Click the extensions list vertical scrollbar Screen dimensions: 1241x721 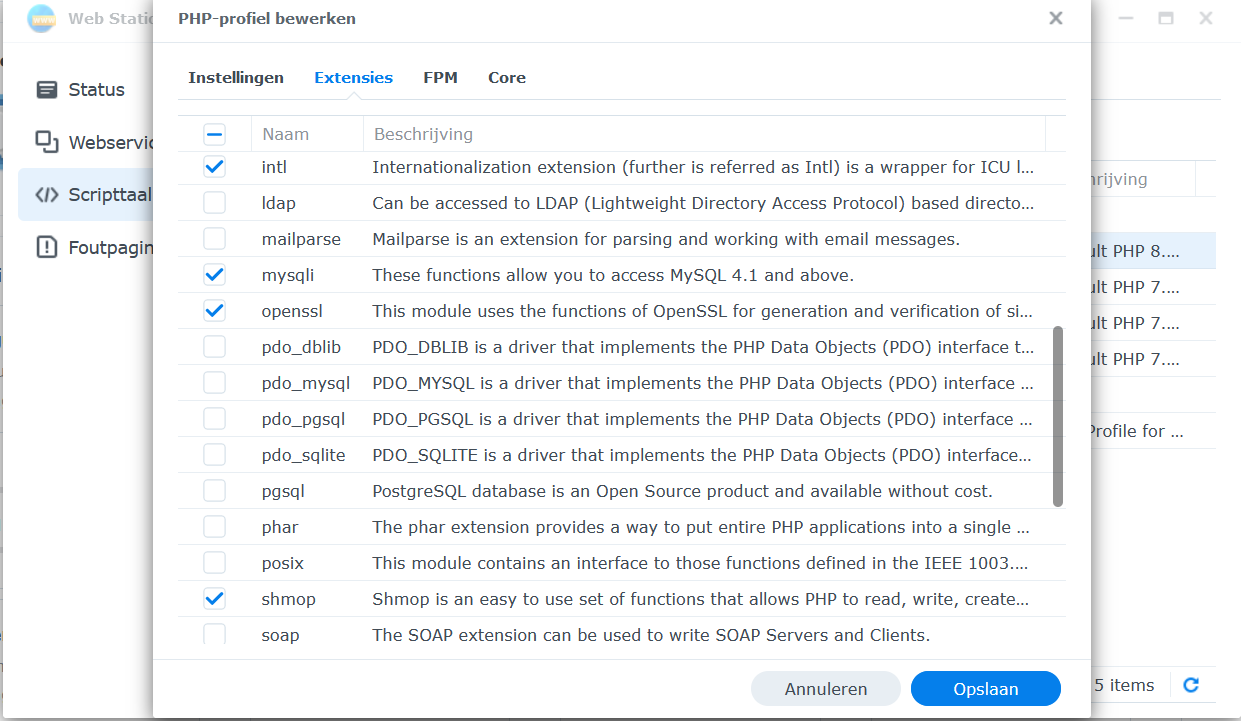pyautogui.click(x=1057, y=416)
